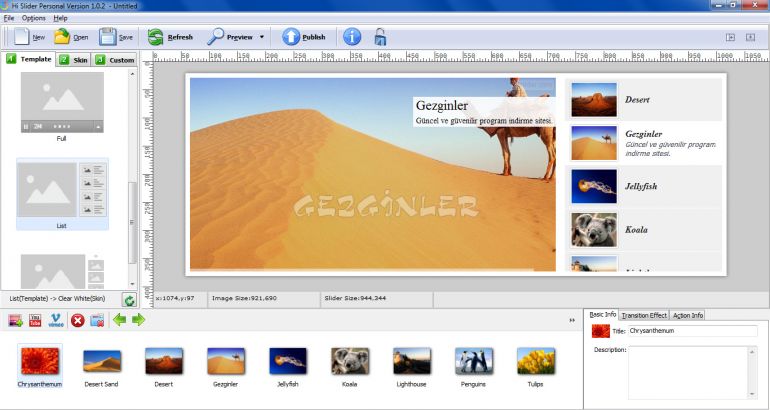770x410 pixels.
Task: Click the remove all slides icon
Action: [97, 321]
